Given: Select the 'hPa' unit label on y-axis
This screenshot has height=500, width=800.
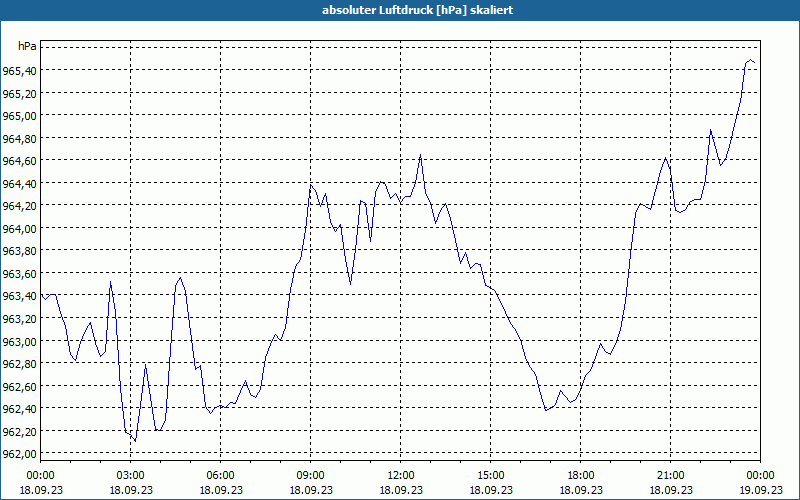Looking at the screenshot, I should (27, 46).
